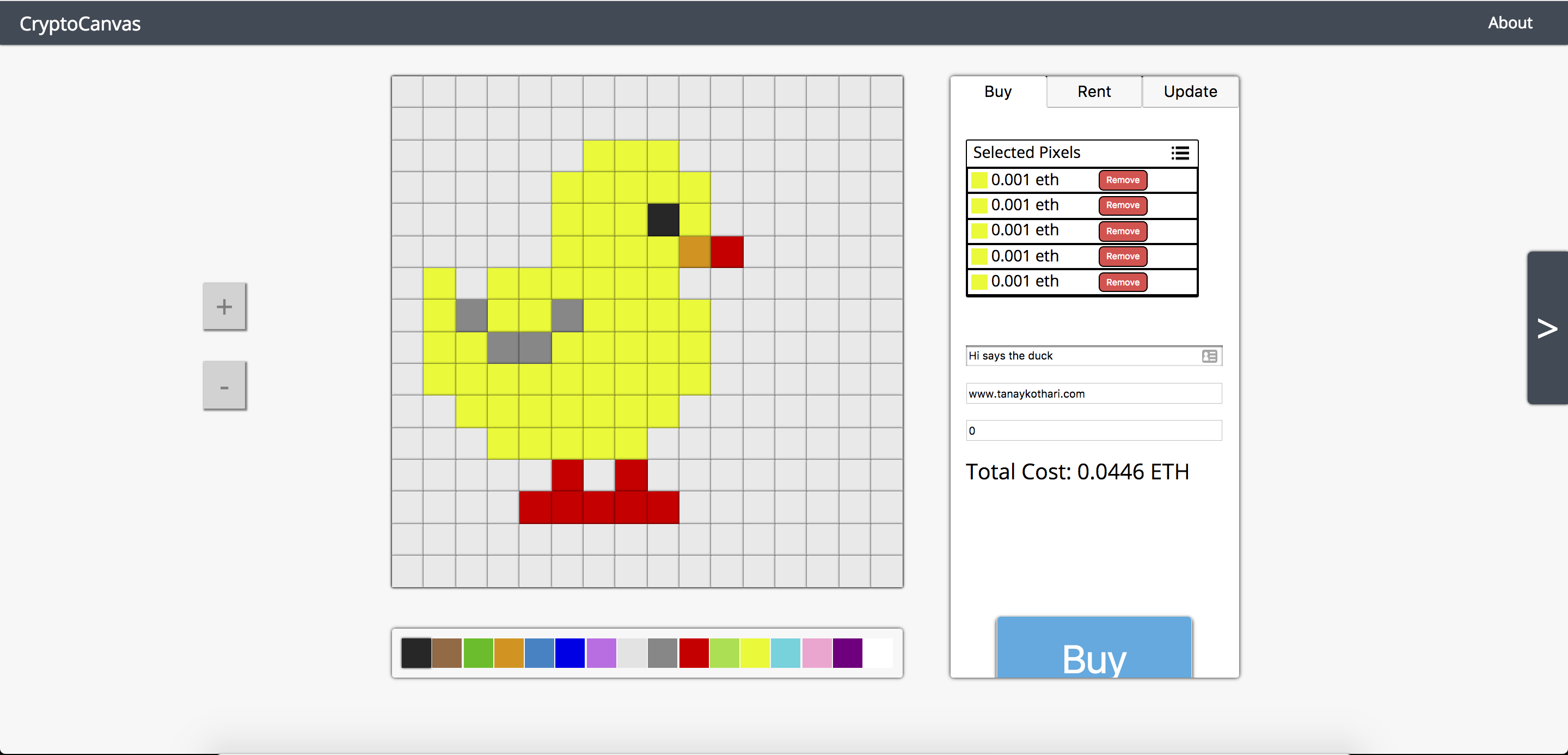Viewport: 1568px width, 755px height.
Task: Click the black eye pixel of the duck
Action: [x=663, y=220]
